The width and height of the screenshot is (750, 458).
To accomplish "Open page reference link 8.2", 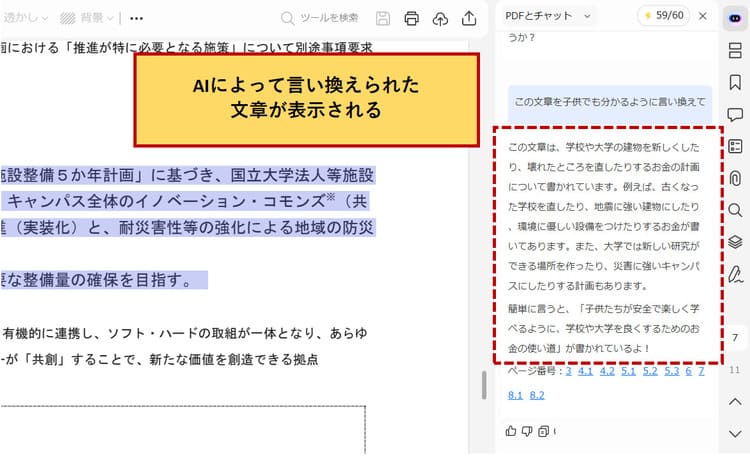I will 537,395.
